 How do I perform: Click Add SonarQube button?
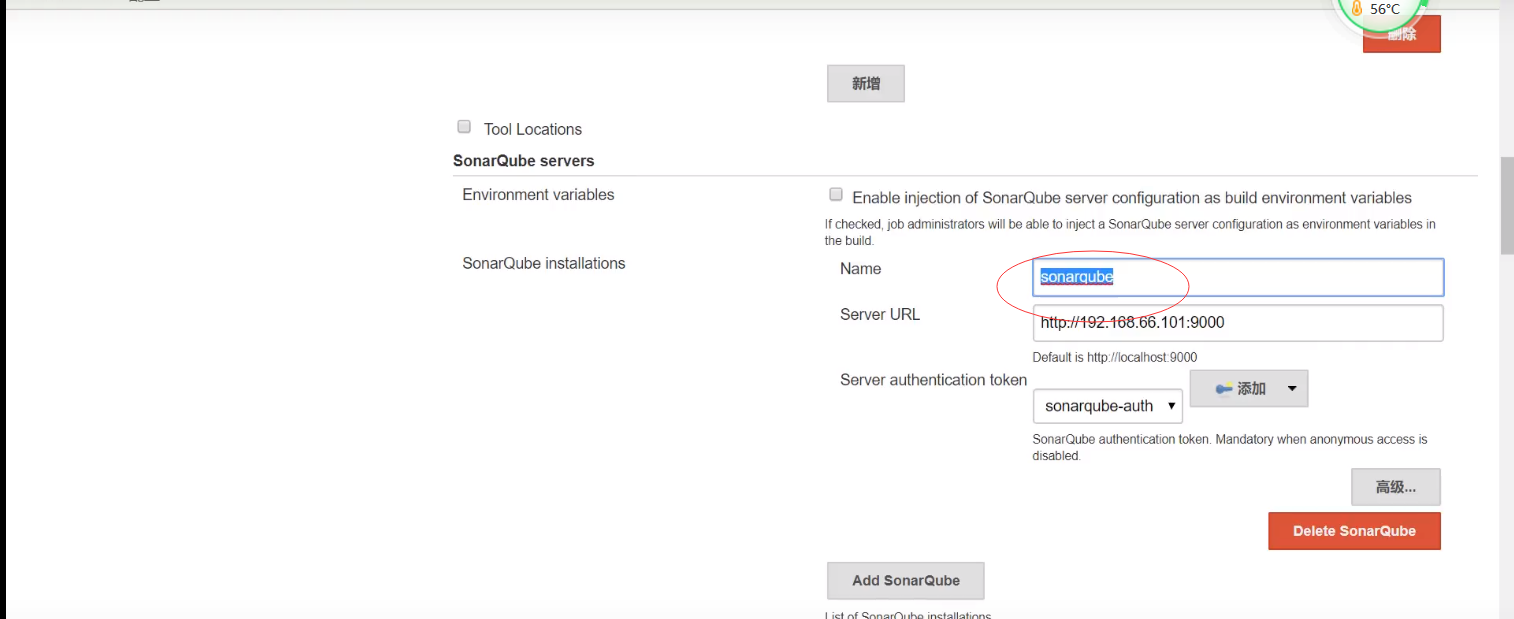pyautogui.click(x=906, y=580)
